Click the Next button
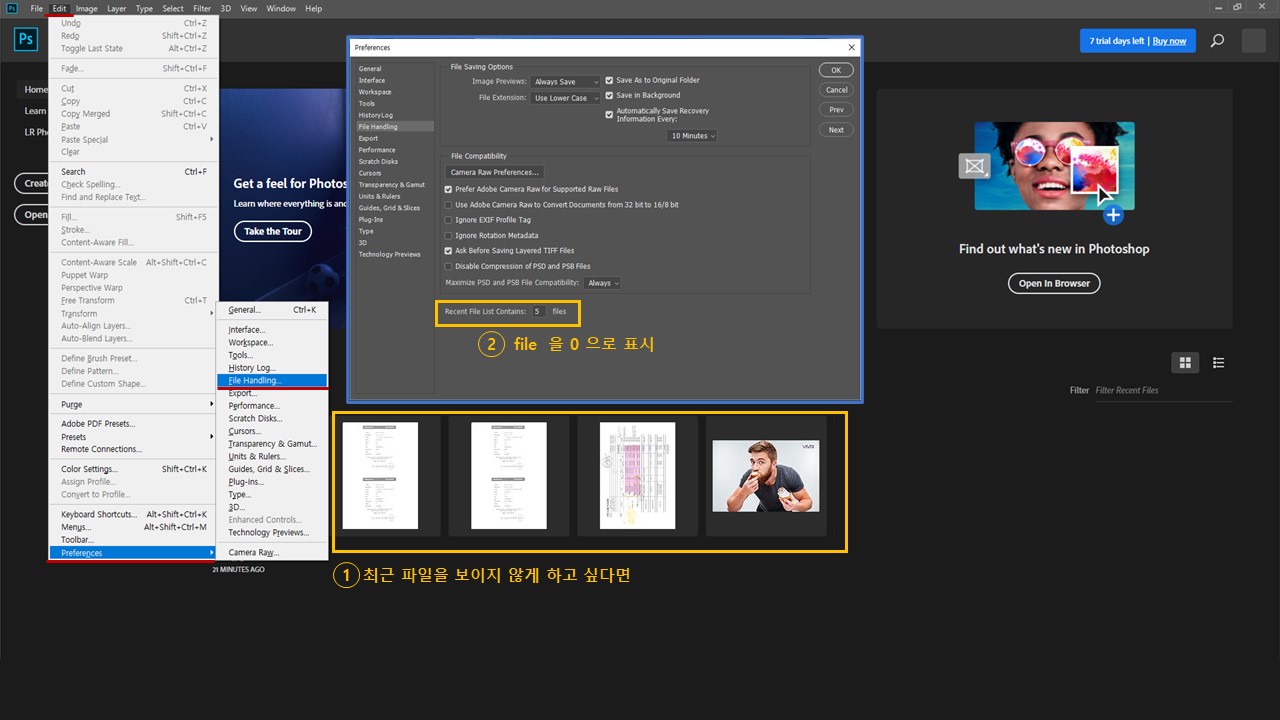The image size is (1280, 720). click(x=836, y=130)
